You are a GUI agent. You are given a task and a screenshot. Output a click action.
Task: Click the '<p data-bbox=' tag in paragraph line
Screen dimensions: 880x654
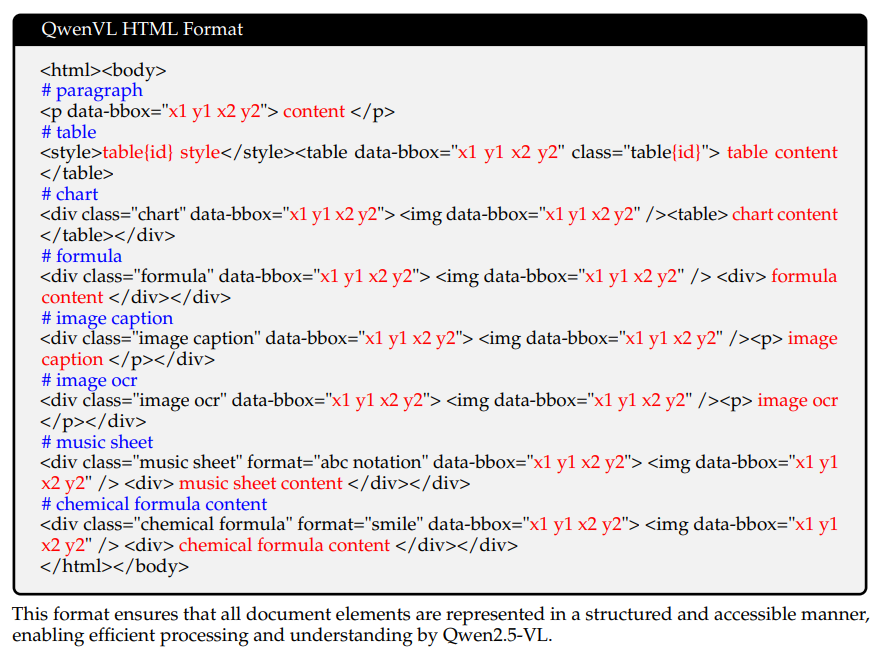click(102, 111)
